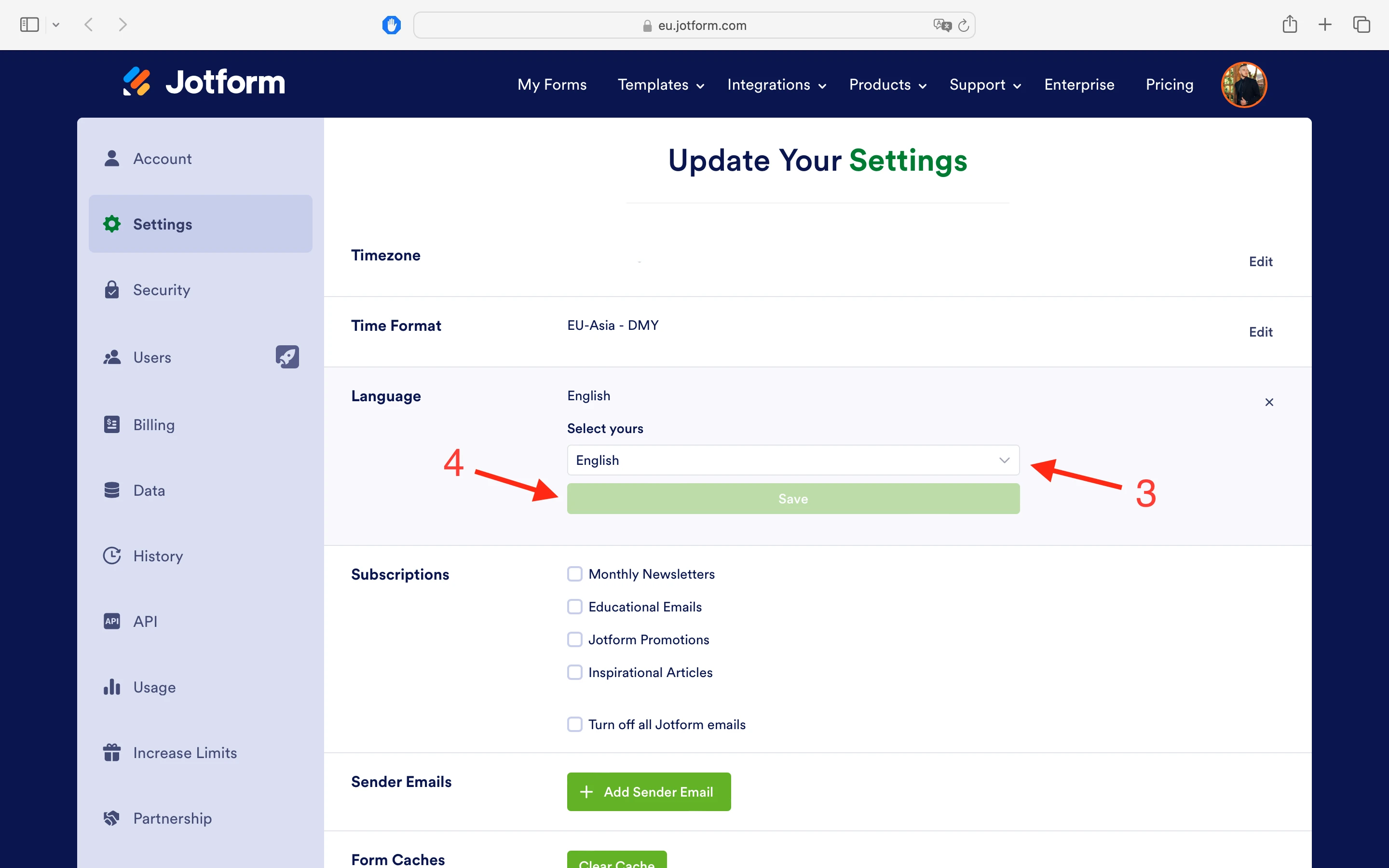Open the language selection dropdown

coord(792,460)
